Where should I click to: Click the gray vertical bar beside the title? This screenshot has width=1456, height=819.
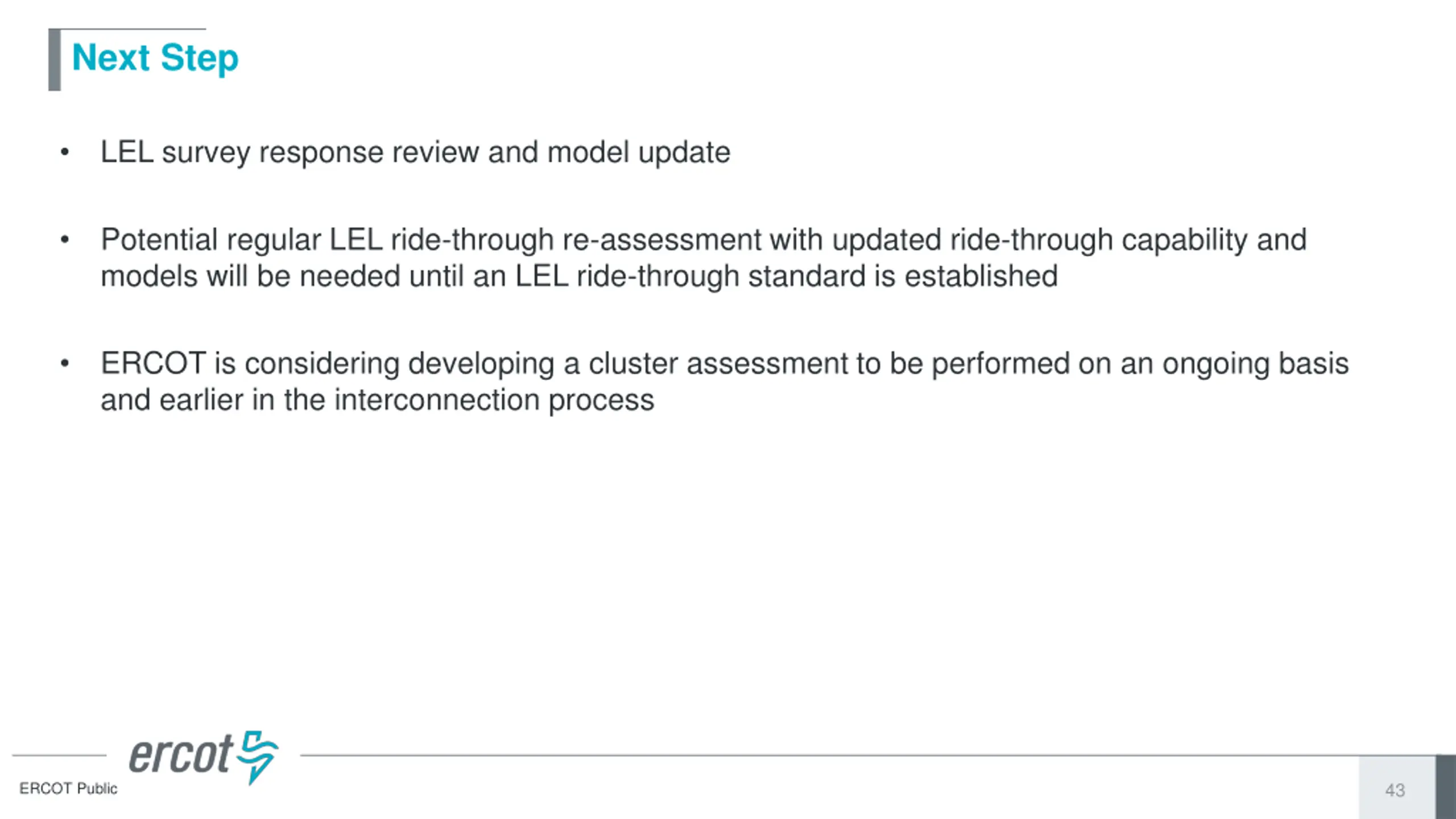(55, 60)
